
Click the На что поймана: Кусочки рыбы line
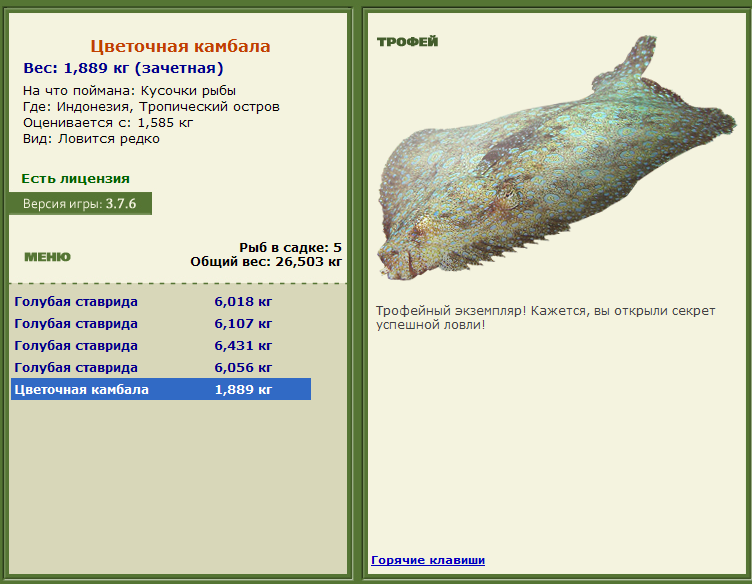coord(129,91)
